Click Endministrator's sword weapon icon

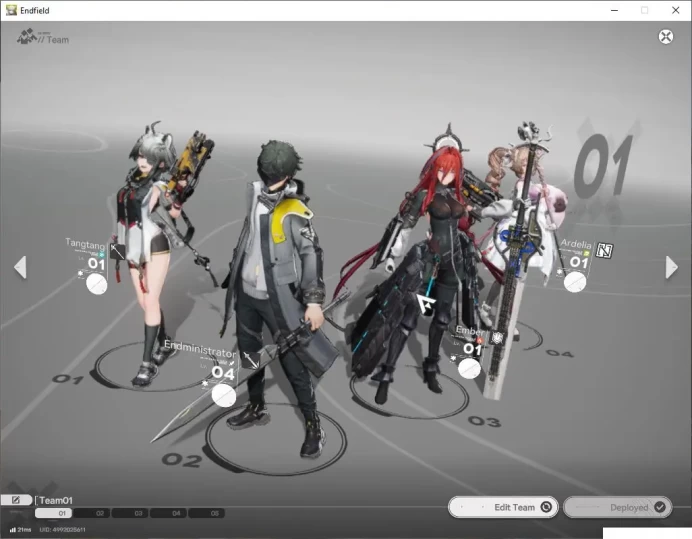point(251,360)
